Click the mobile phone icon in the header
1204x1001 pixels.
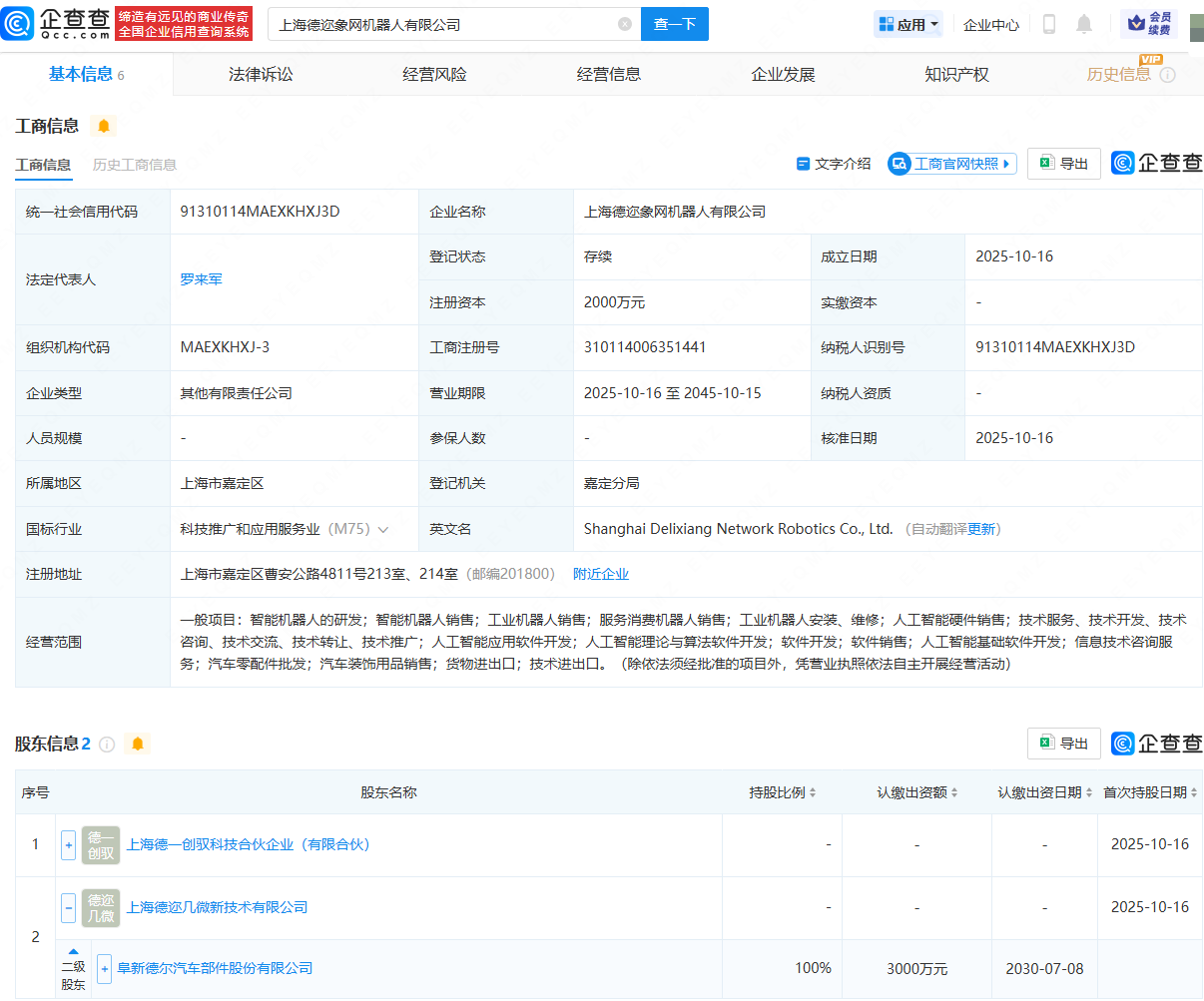pos(1049,24)
